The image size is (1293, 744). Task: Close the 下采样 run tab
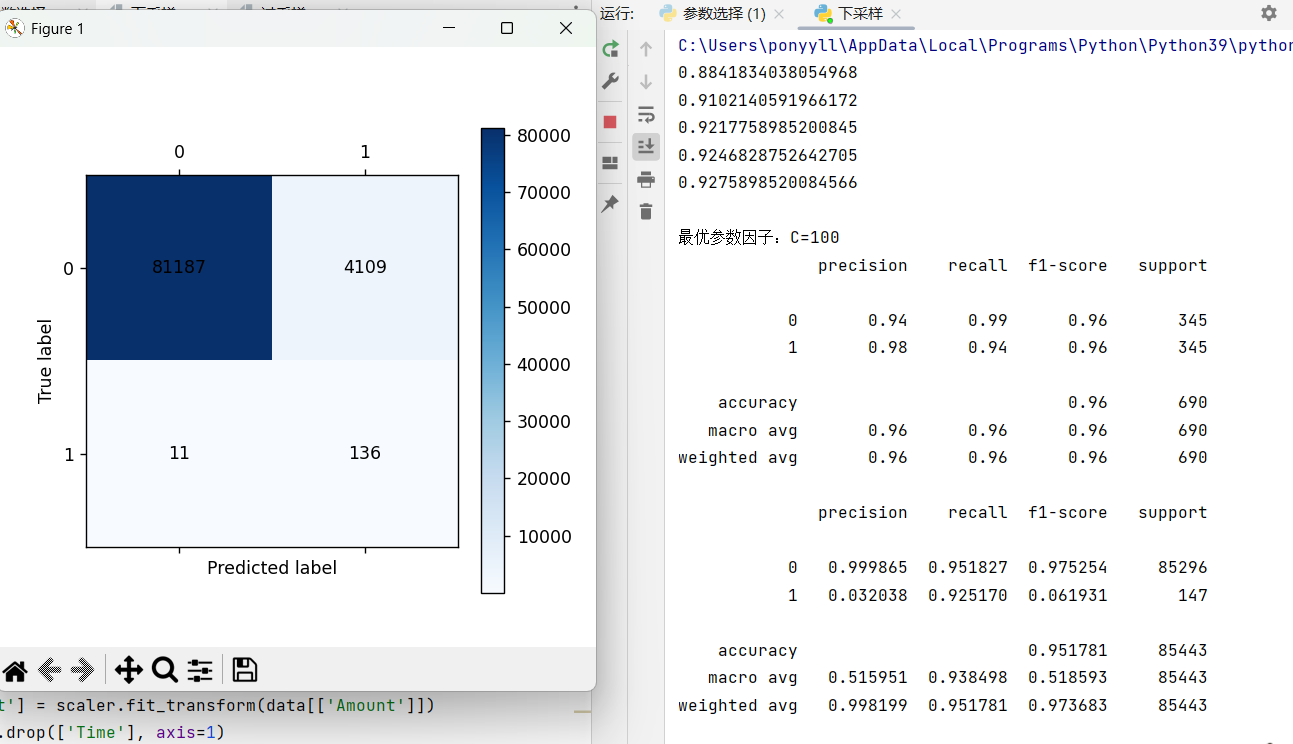click(896, 14)
